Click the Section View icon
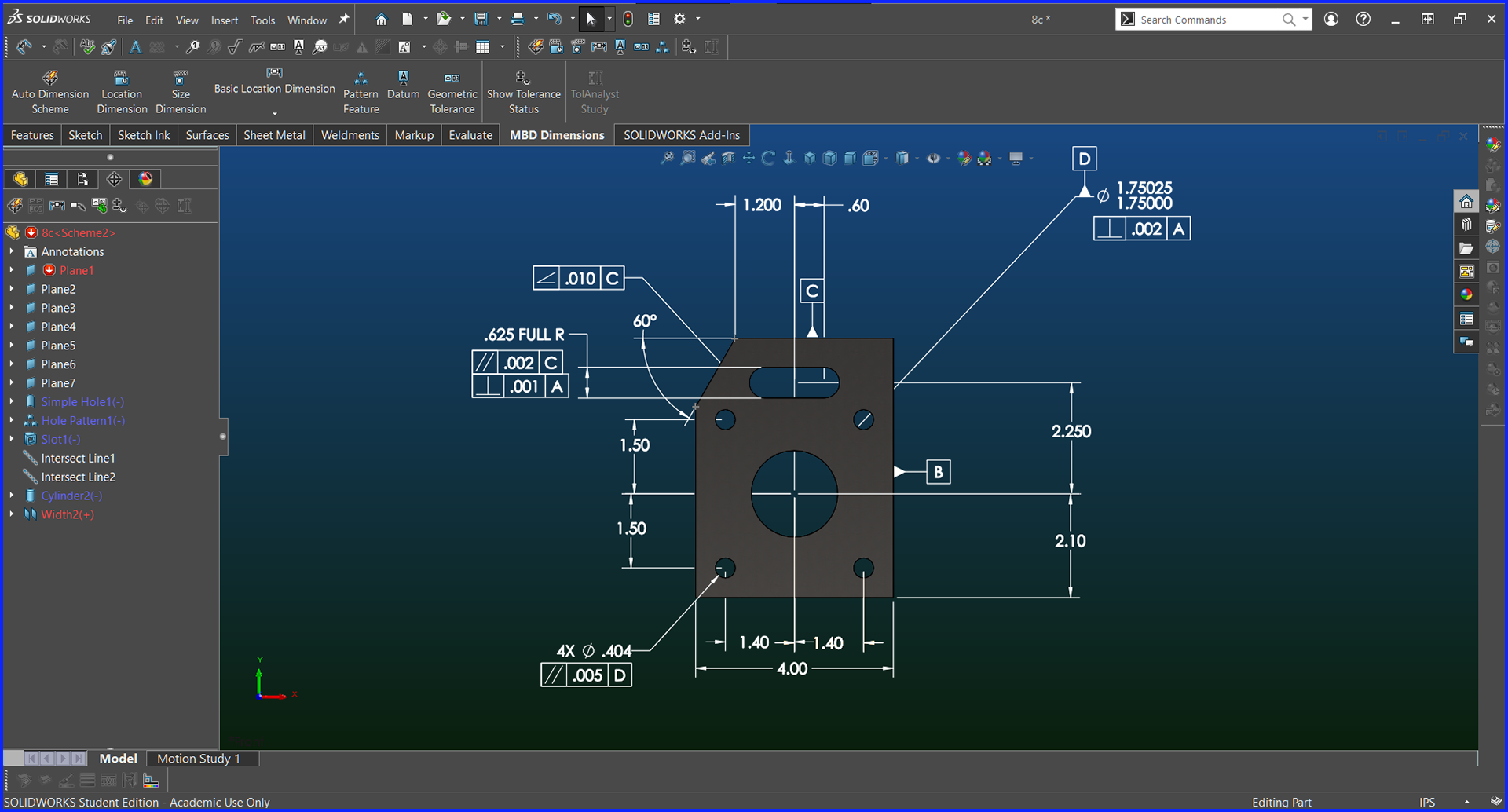 [x=729, y=159]
